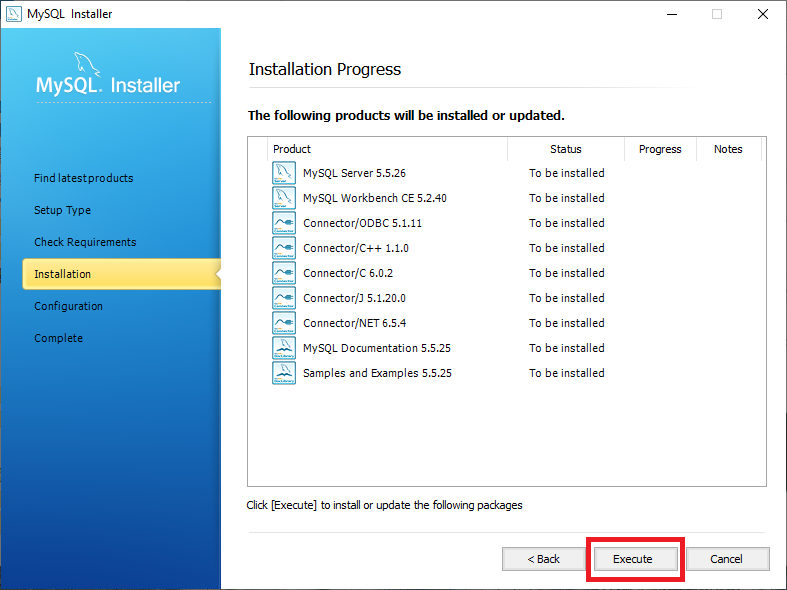
Task: Click 'The following products will be installed' text
Action: 406,116
